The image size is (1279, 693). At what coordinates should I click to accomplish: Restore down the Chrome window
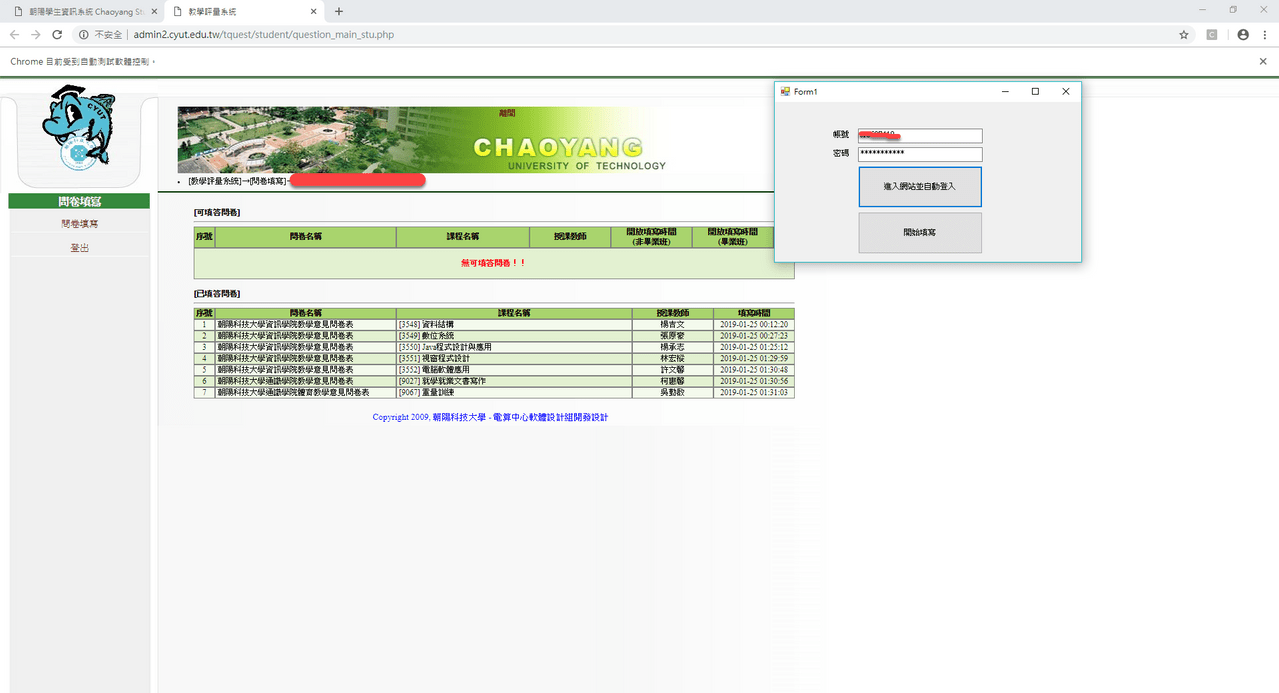click(1233, 9)
